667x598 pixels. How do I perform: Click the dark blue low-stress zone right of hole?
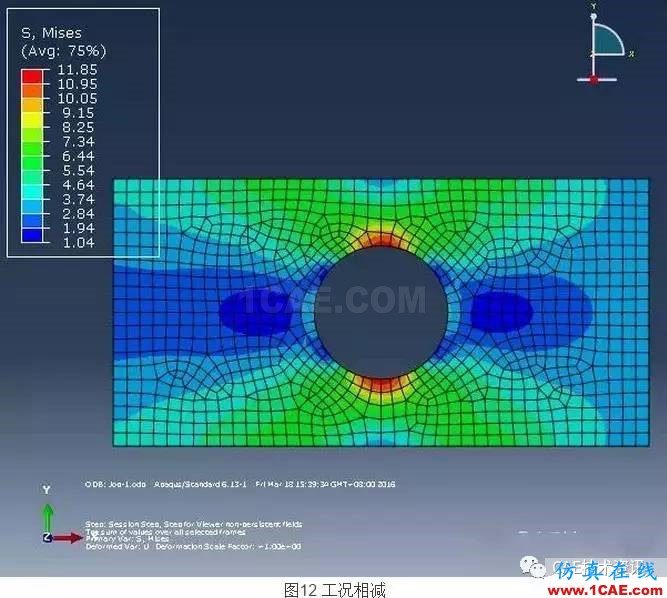pos(501,311)
